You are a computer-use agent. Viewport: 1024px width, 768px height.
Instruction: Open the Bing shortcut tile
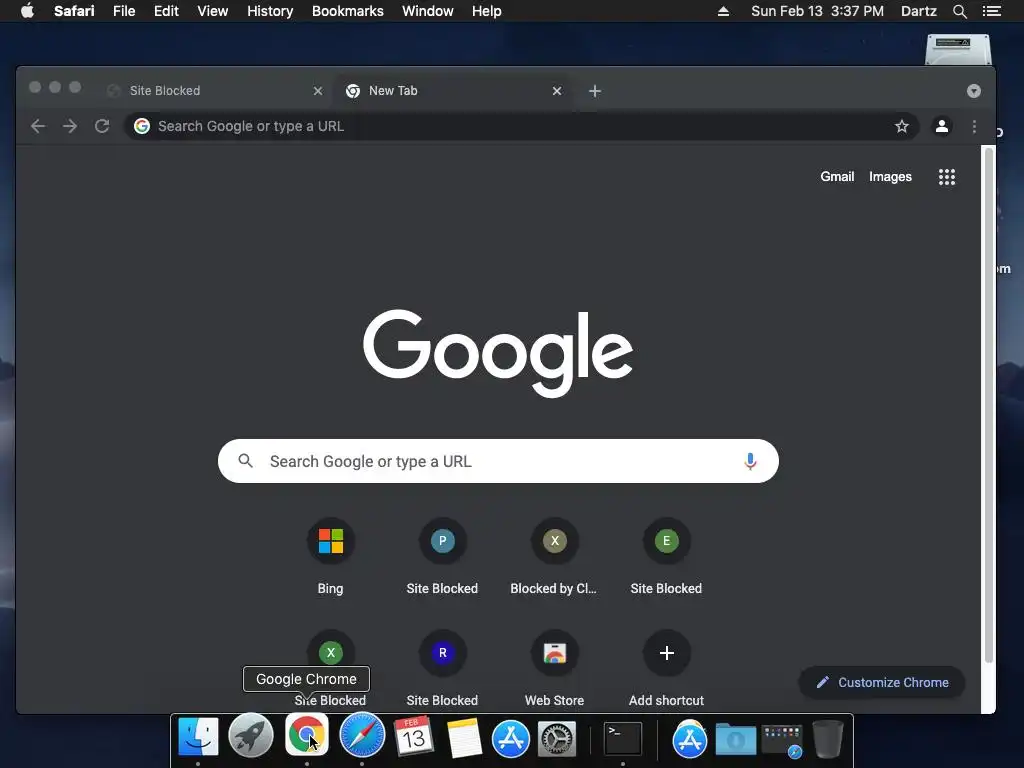(x=330, y=557)
